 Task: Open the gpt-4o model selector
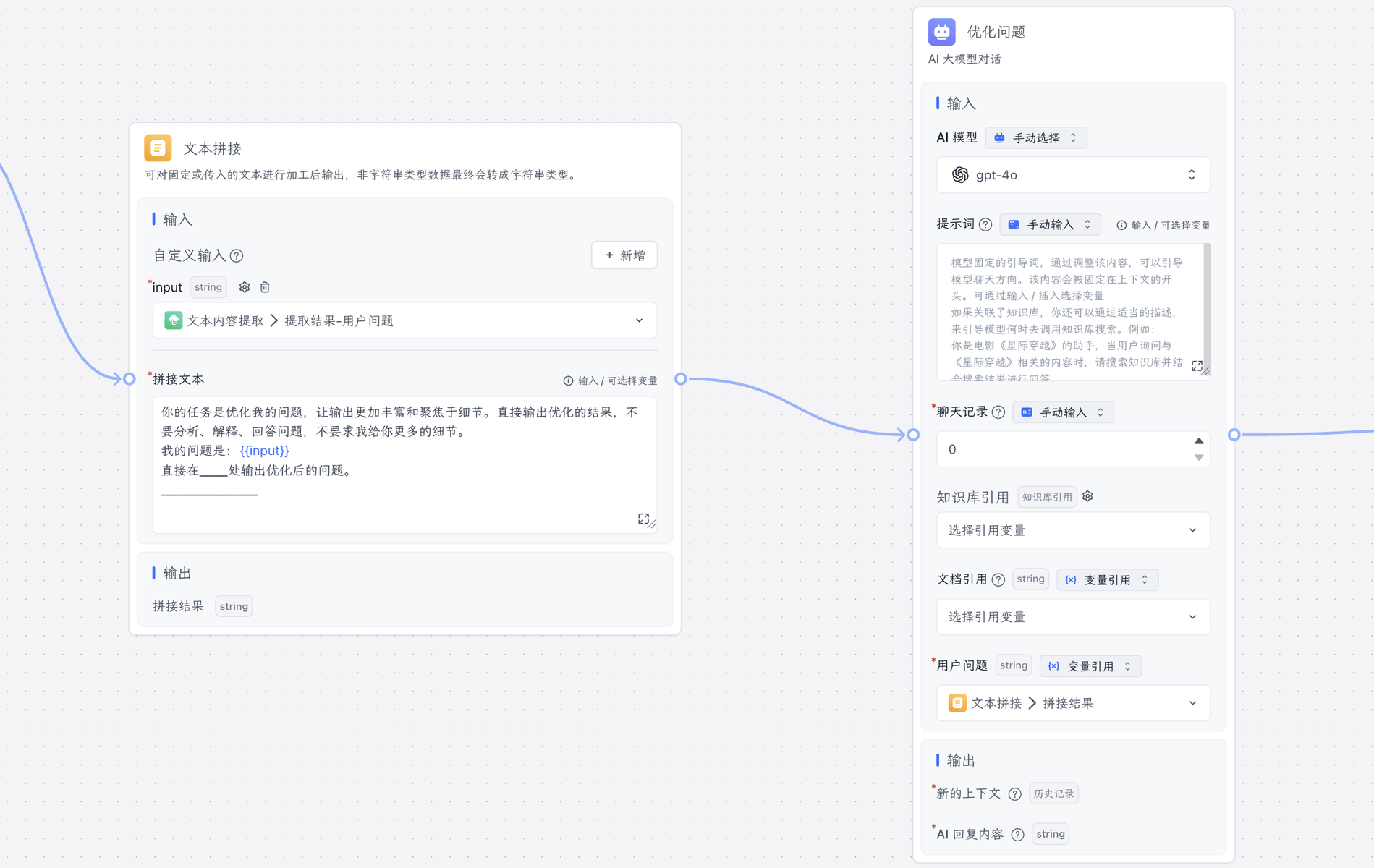pos(1073,175)
